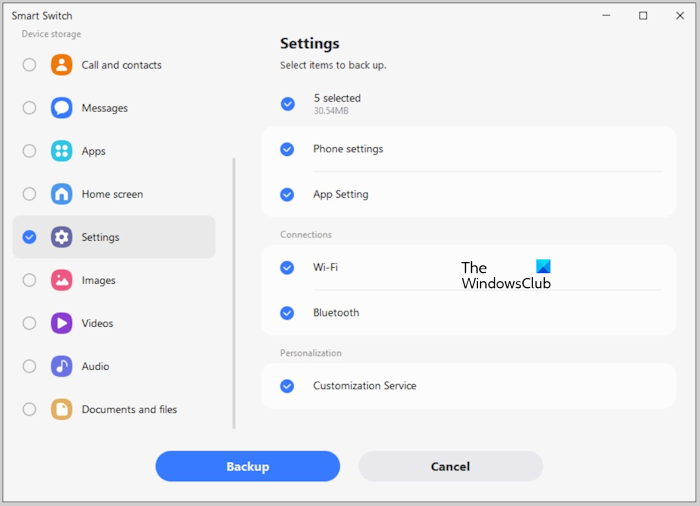The height and width of the screenshot is (506, 700).
Task: Click the Documents and files icon
Action: [62, 409]
